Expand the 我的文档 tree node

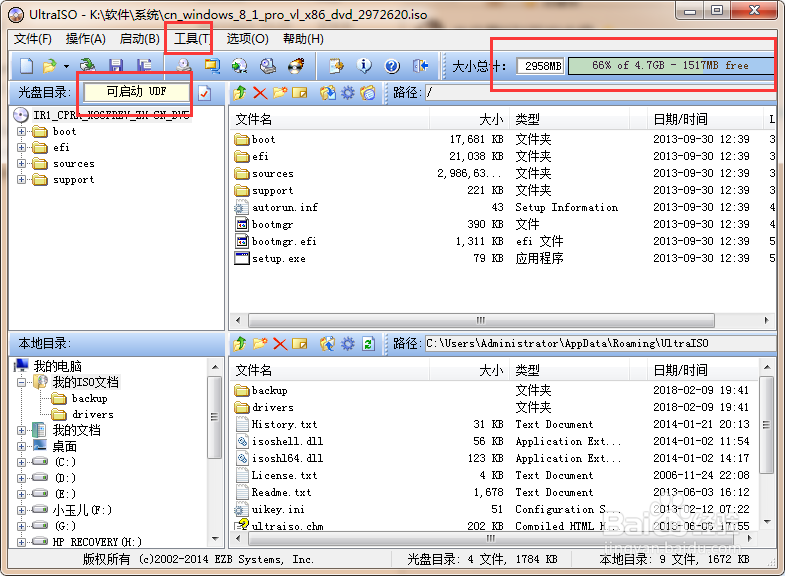(x=21, y=430)
